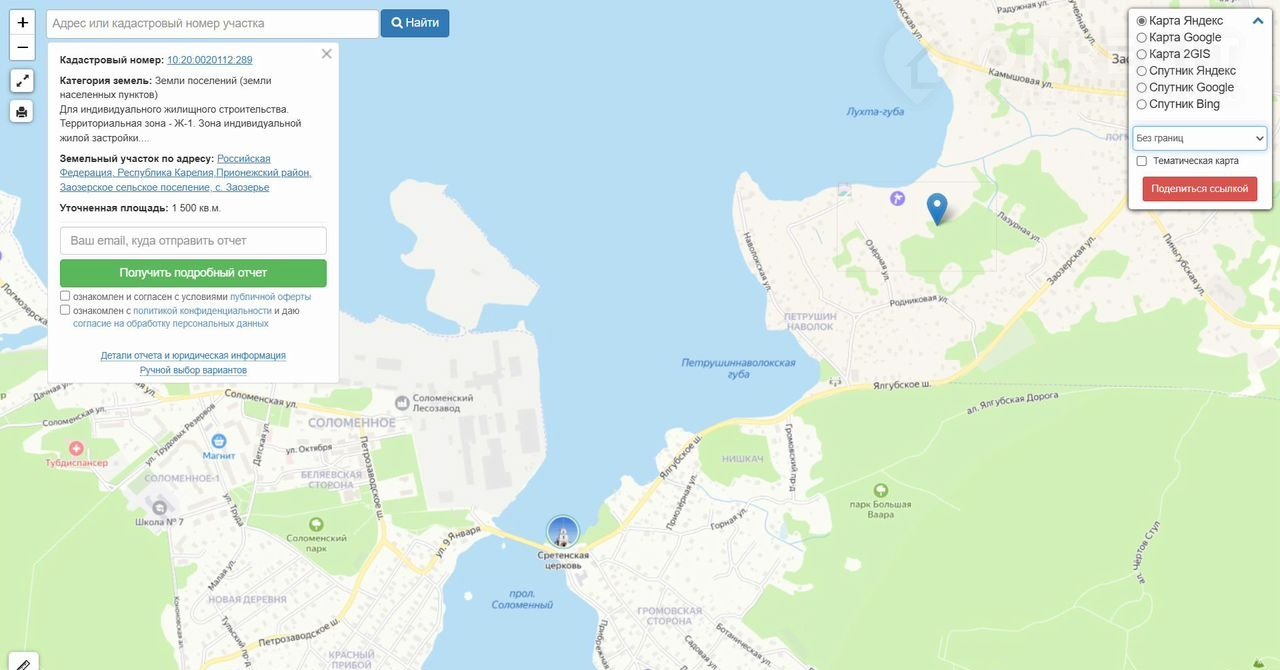Click the Сретенская церковь map icon
This screenshot has height=670, width=1280.
(563, 532)
